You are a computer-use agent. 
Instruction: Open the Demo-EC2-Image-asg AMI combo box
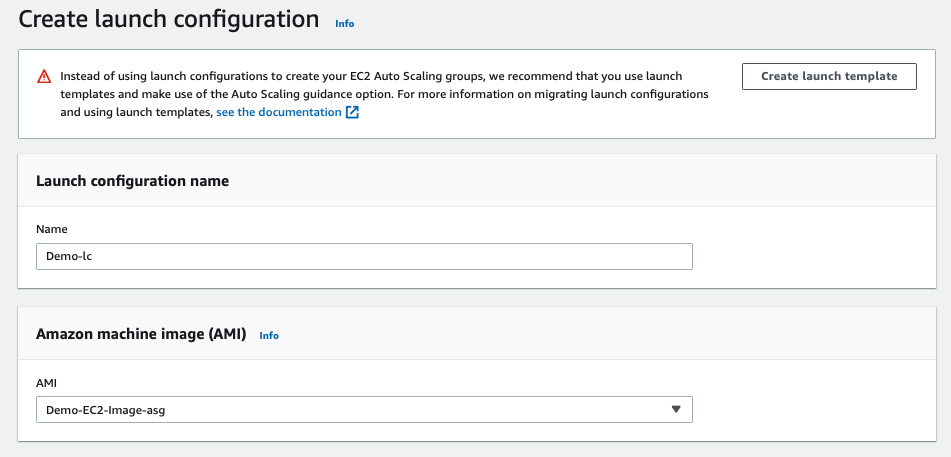pyautogui.click(x=364, y=410)
